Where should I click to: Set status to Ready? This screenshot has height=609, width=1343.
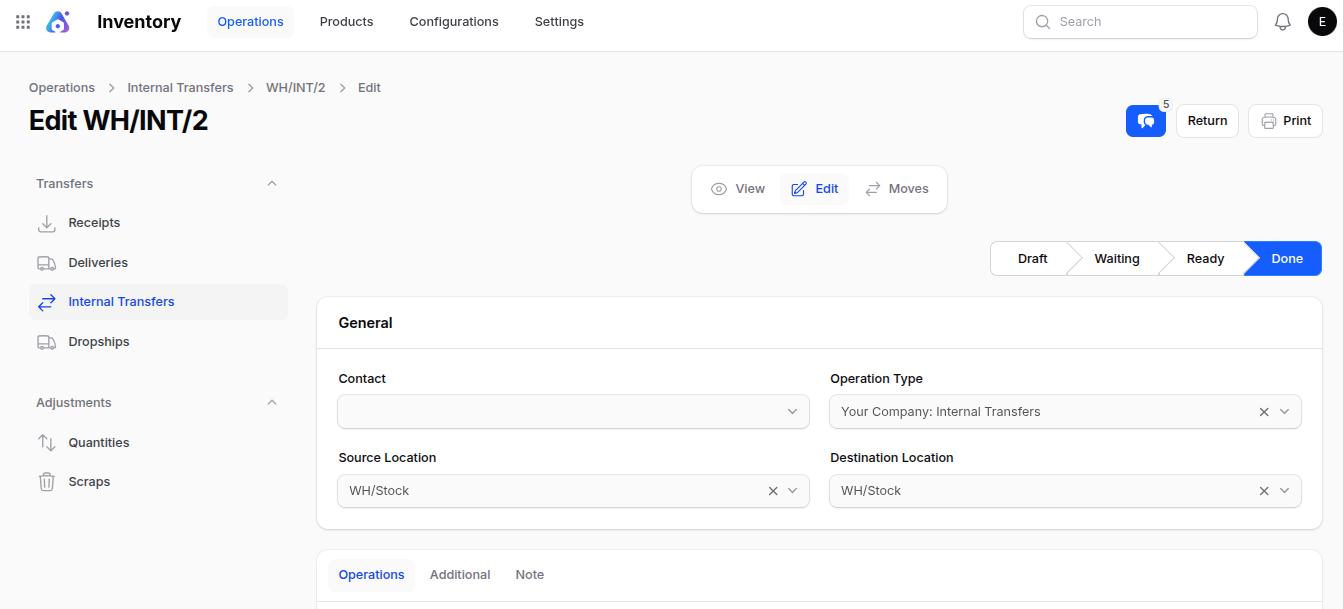click(x=1205, y=259)
